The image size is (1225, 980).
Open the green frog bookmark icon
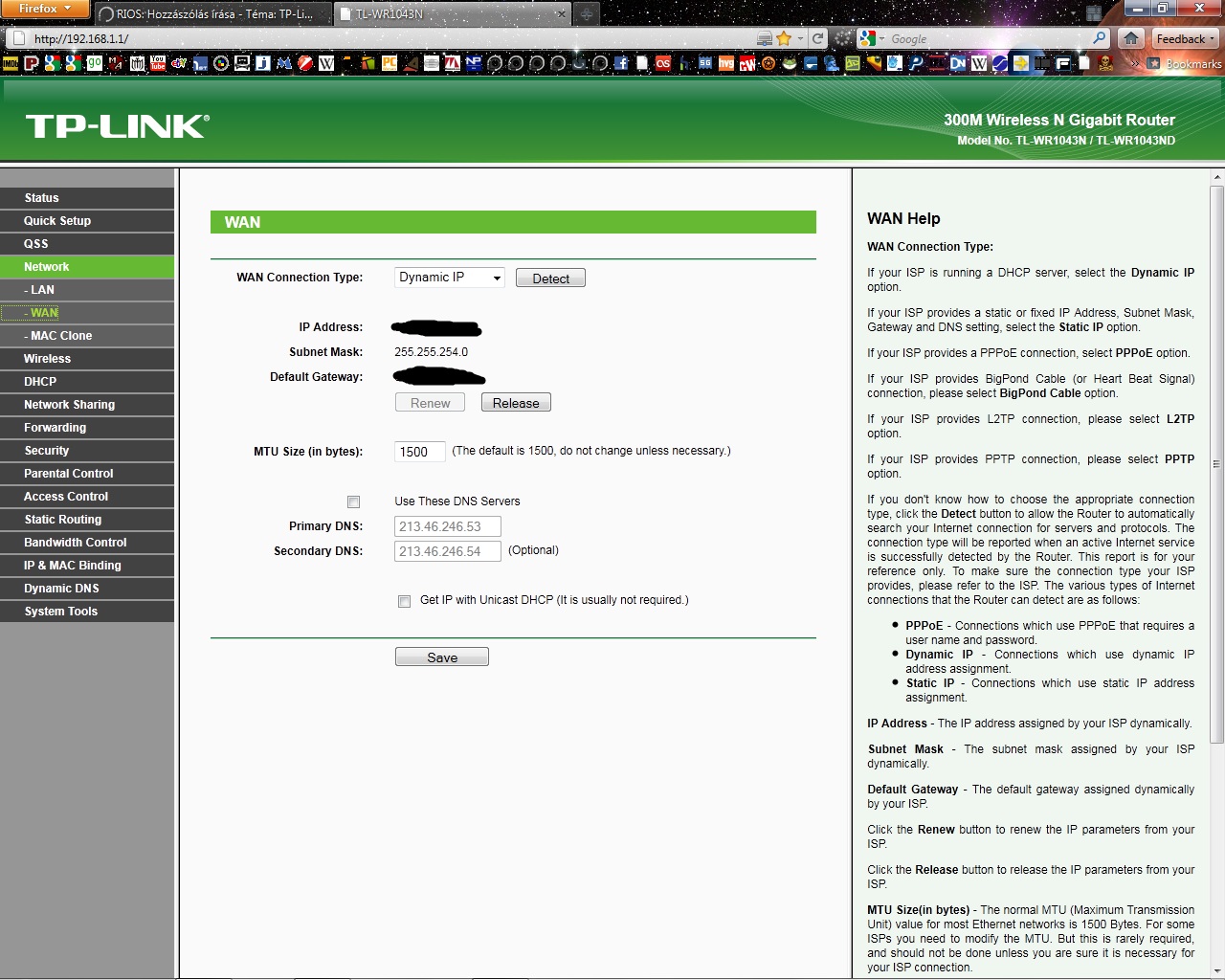point(790,63)
